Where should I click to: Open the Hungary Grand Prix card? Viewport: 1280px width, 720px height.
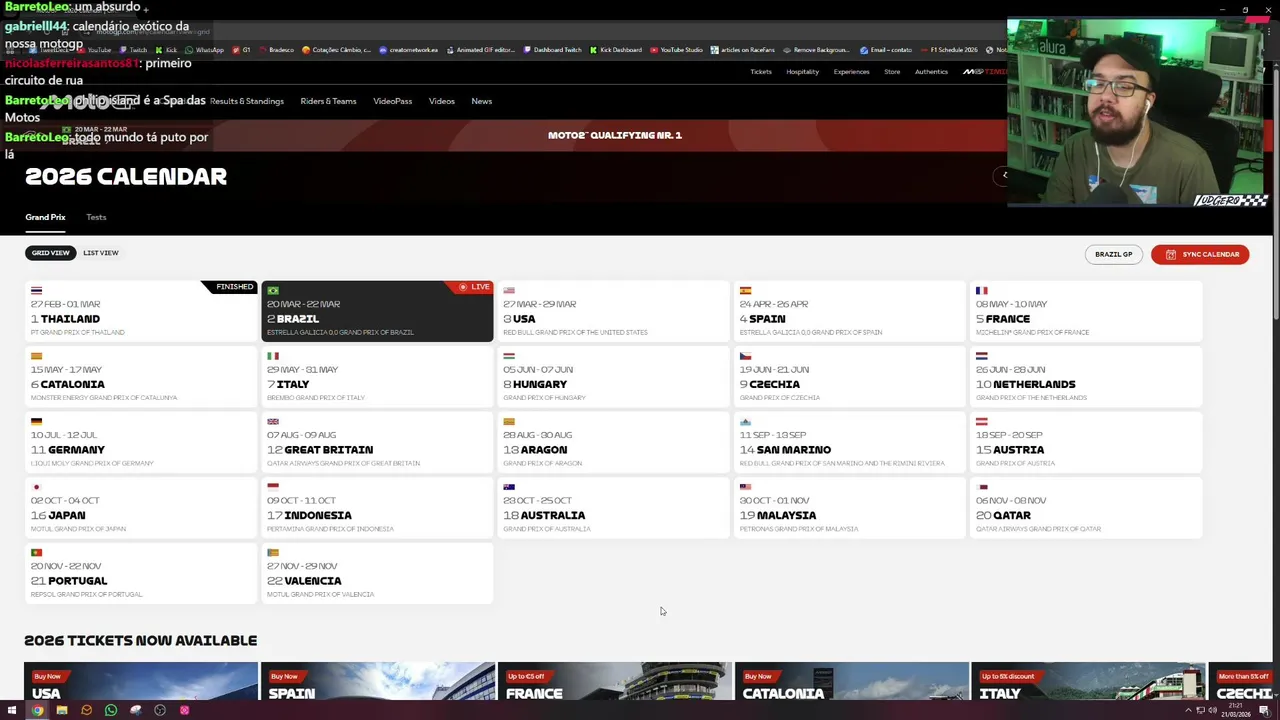click(x=613, y=376)
